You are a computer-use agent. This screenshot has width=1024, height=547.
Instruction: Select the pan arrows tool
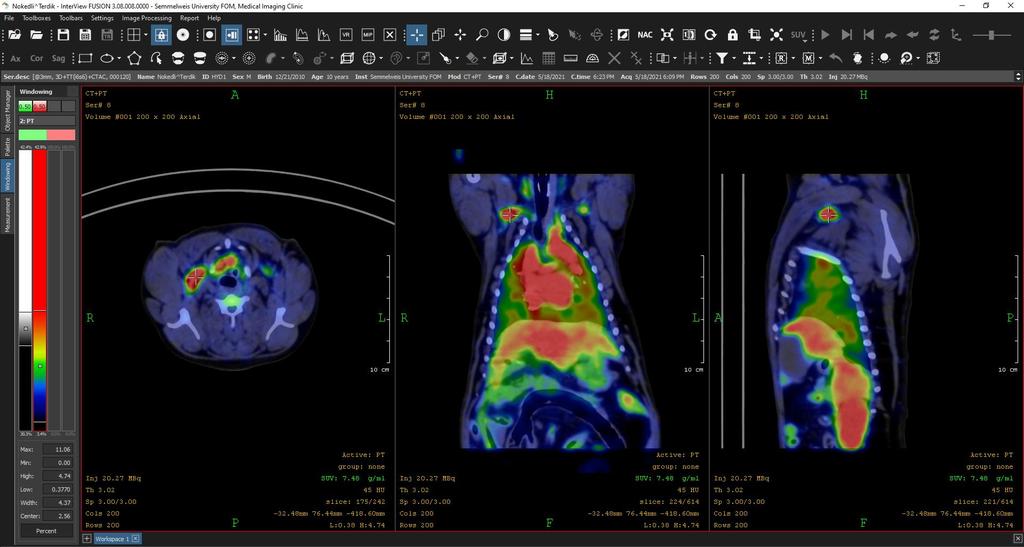[x=460, y=35]
